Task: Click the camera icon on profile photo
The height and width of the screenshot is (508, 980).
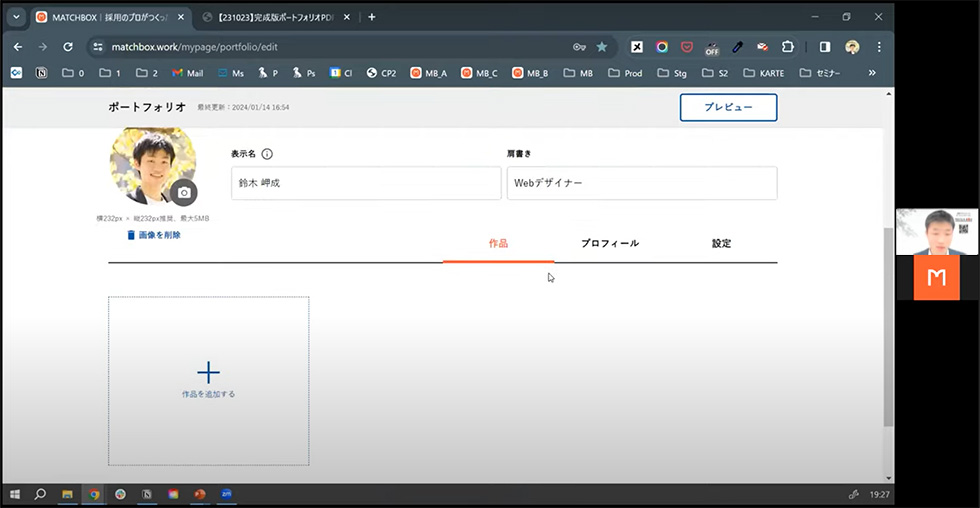Action: pyautogui.click(x=183, y=192)
